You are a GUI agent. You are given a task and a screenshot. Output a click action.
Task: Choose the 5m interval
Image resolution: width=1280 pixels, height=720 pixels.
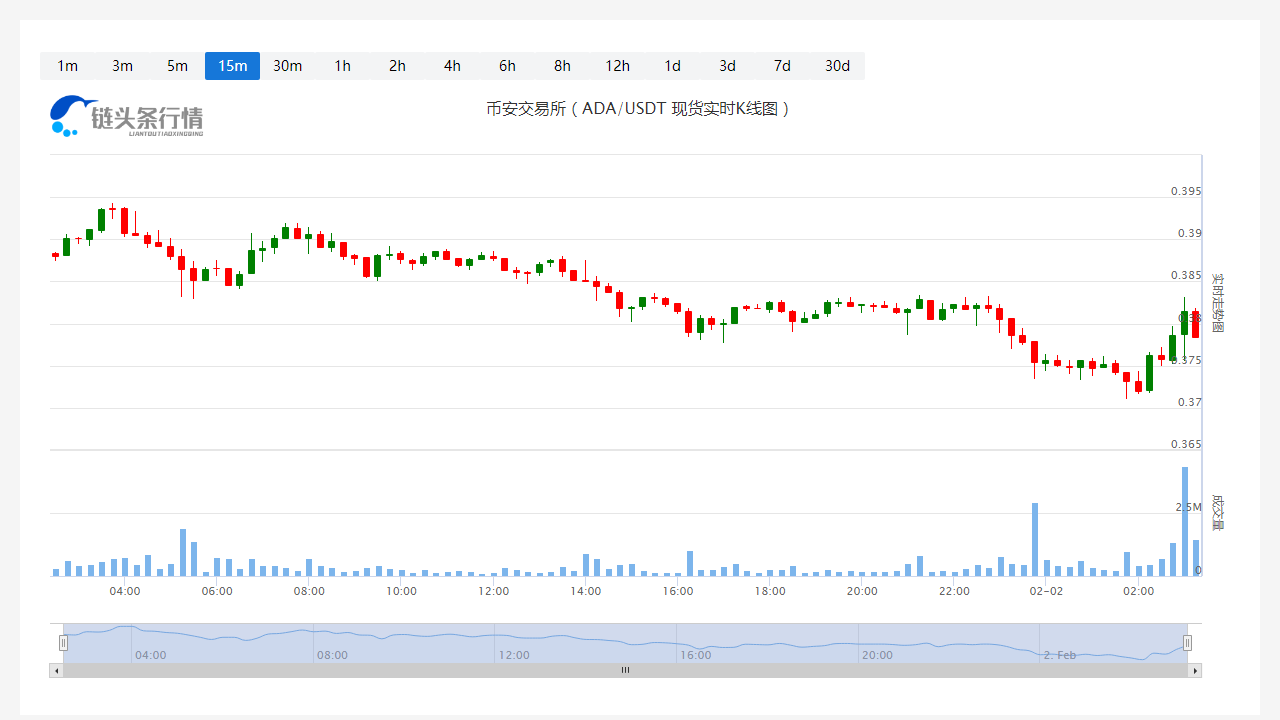177,66
